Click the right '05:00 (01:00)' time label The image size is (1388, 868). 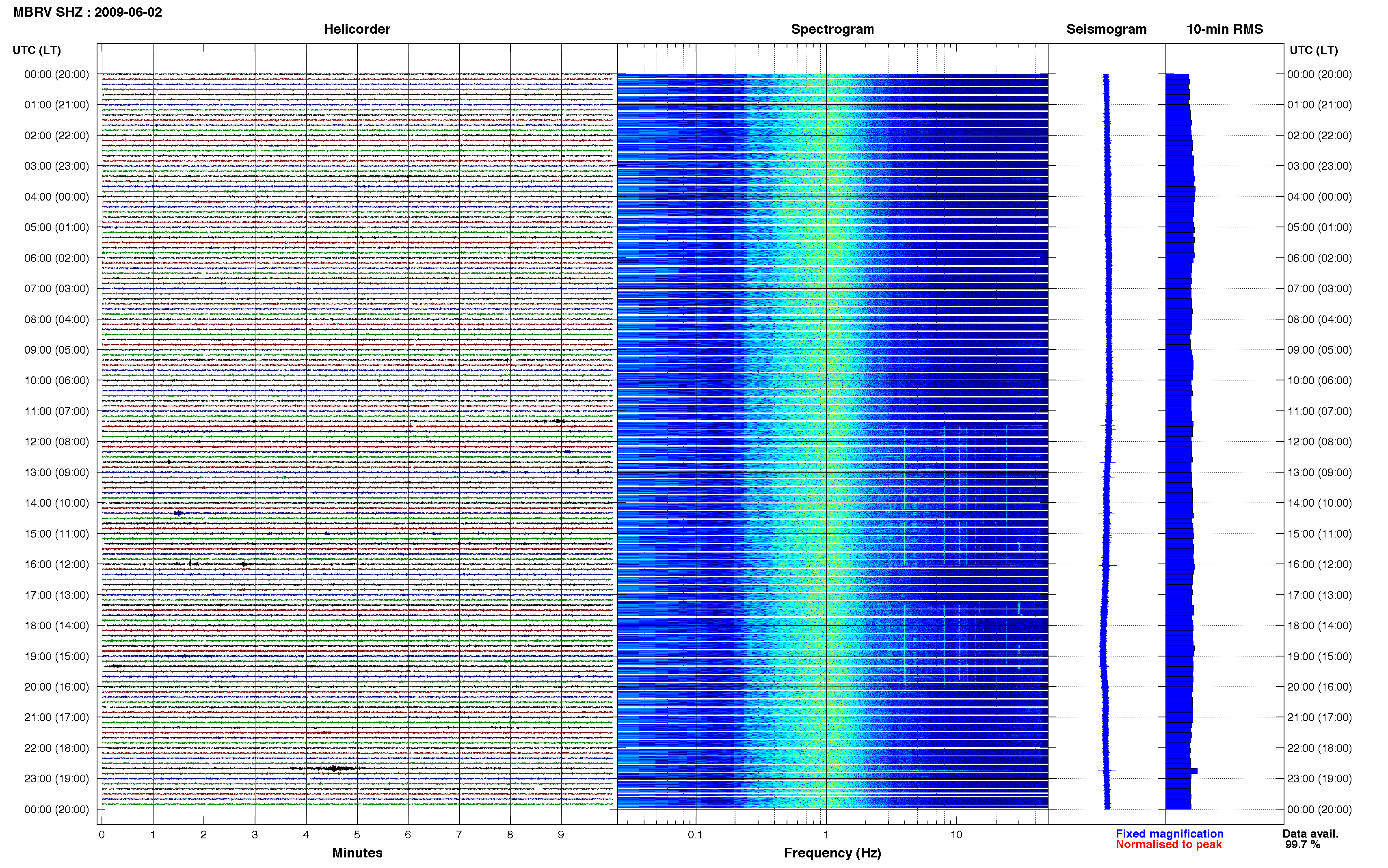[x=1319, y=227]
